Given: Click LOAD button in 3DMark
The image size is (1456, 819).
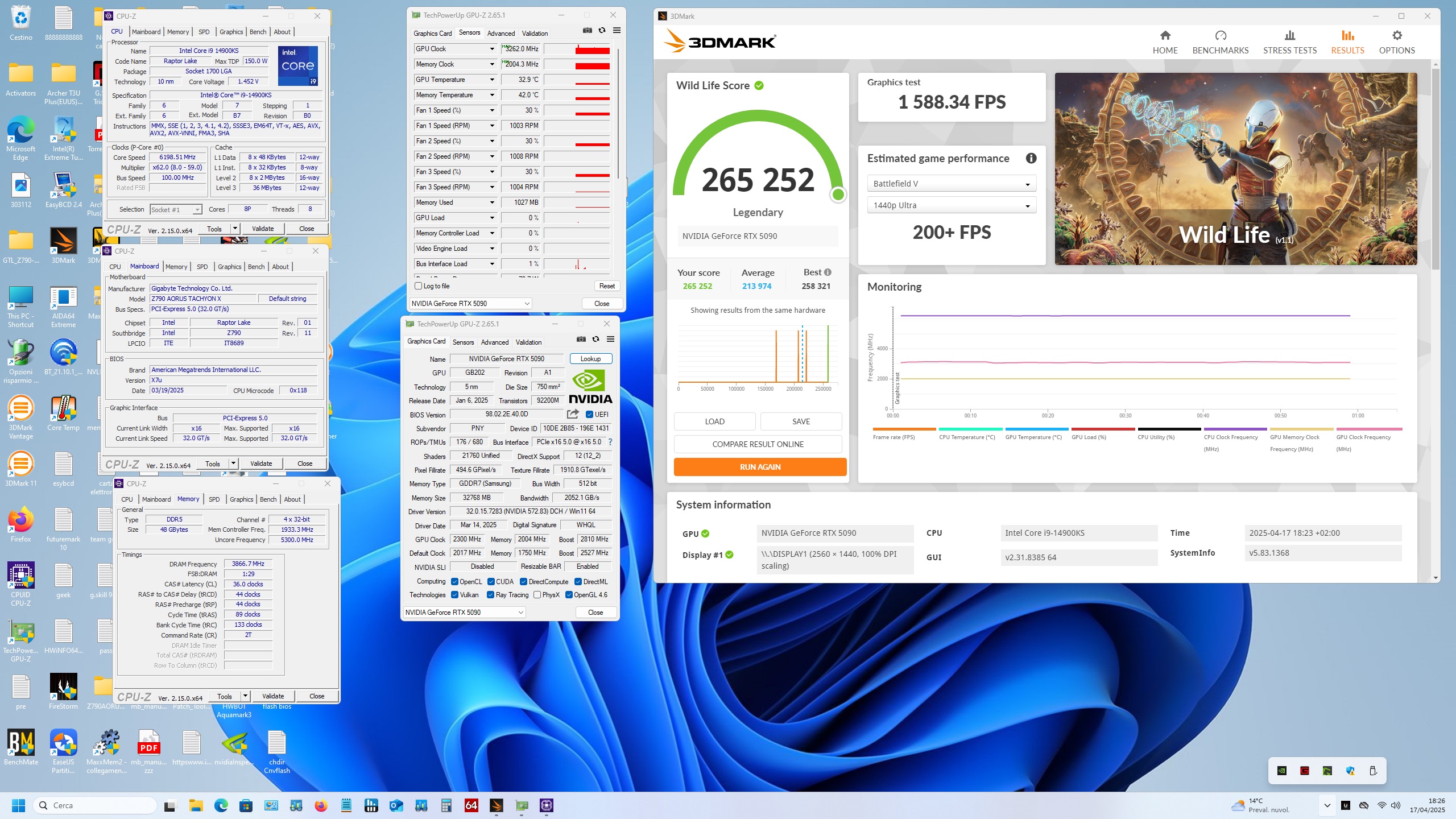Looking at the screenshot, I should (714, 421).
